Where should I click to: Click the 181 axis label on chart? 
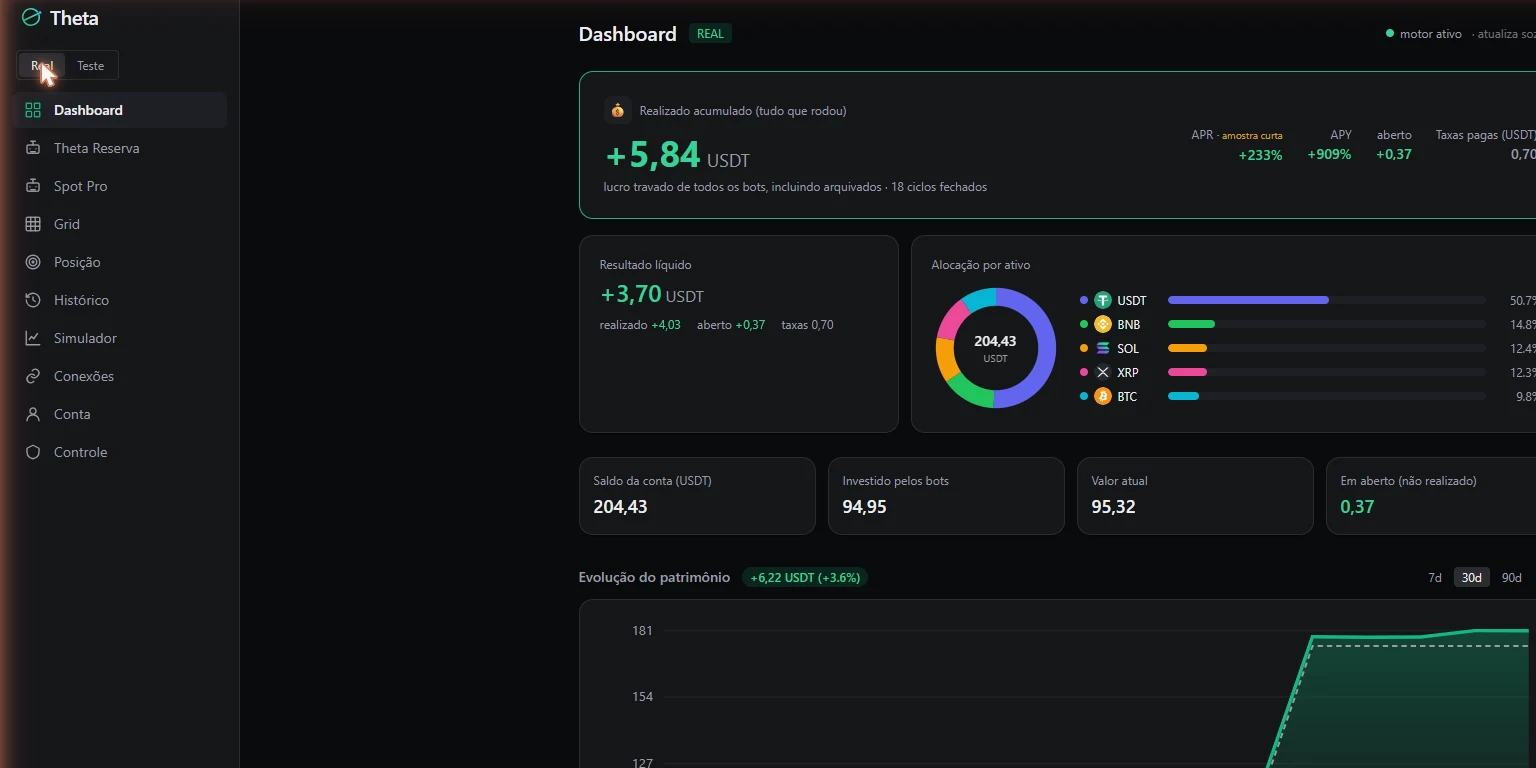pyautogui.click(x=642, y=631)
